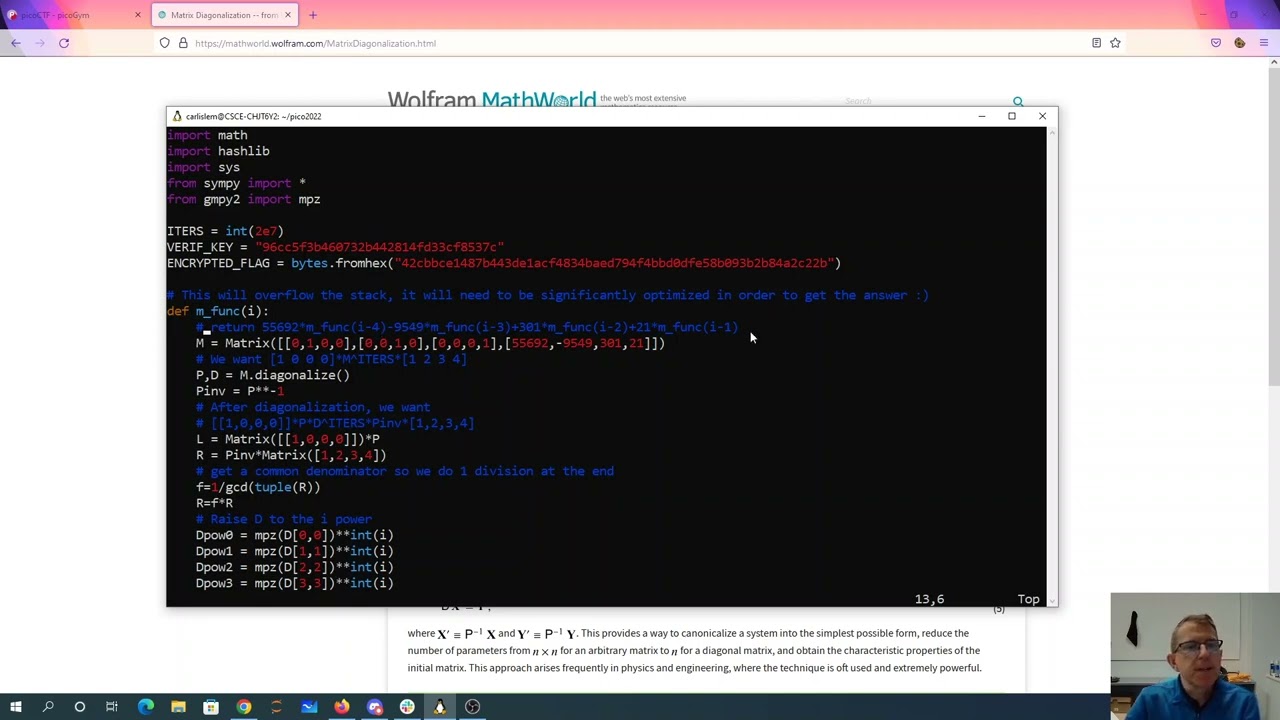Click the 'Pinv = P**-1' line
Screen dimensions: 1280x720
point(240,391)
